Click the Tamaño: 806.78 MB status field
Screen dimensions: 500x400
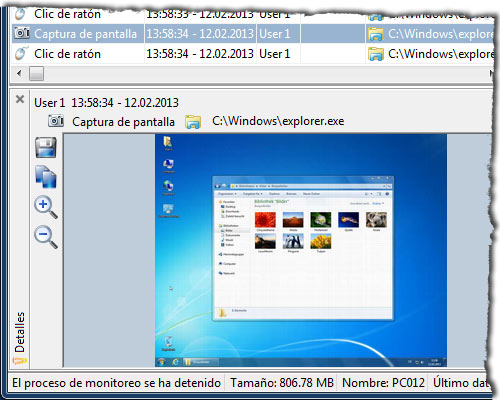(282, 383)
